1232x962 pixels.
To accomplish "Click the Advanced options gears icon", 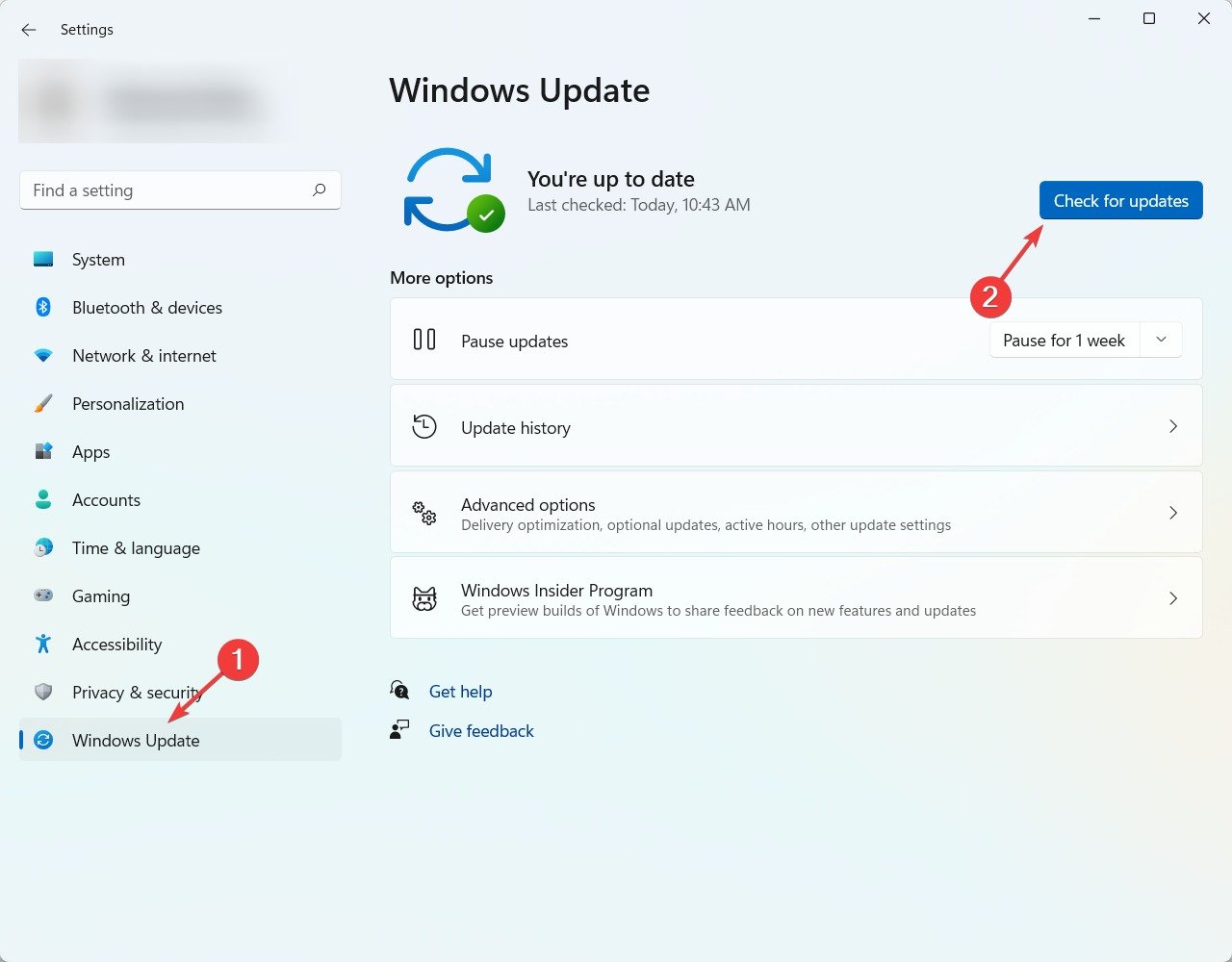I will pyautogui.click(x=424, y=513).
